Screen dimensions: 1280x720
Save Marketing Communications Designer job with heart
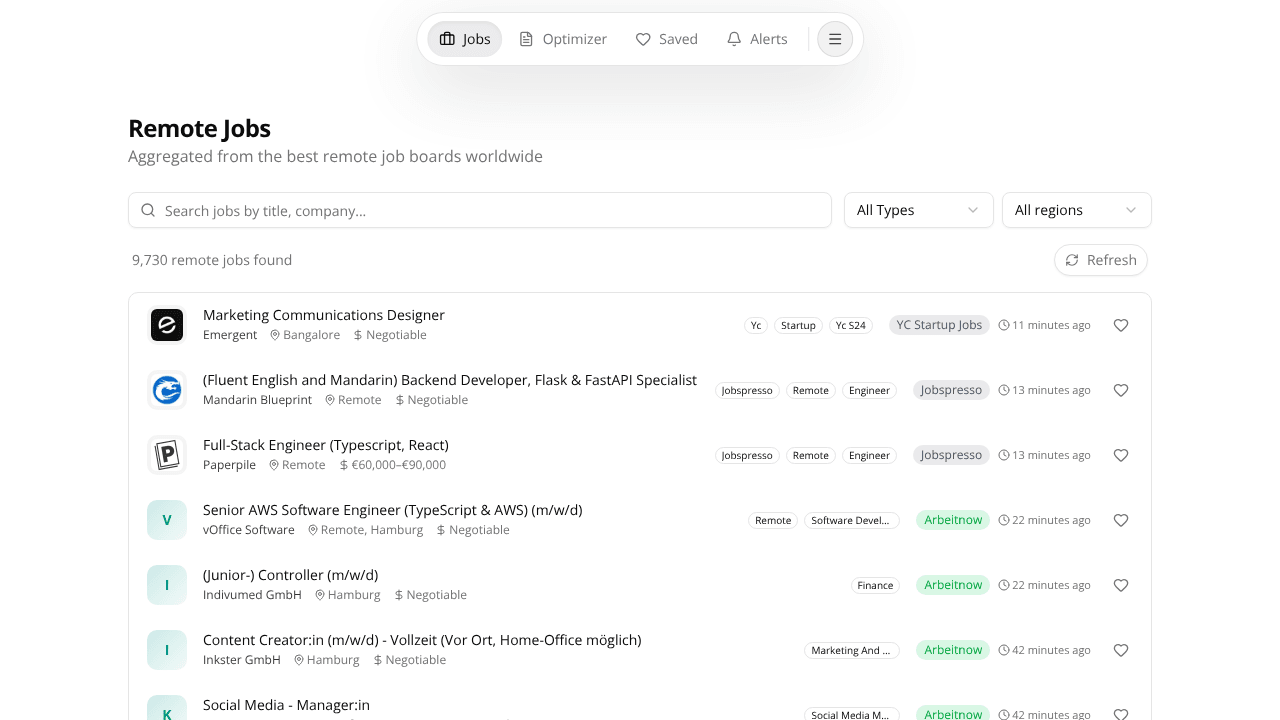1121,325
